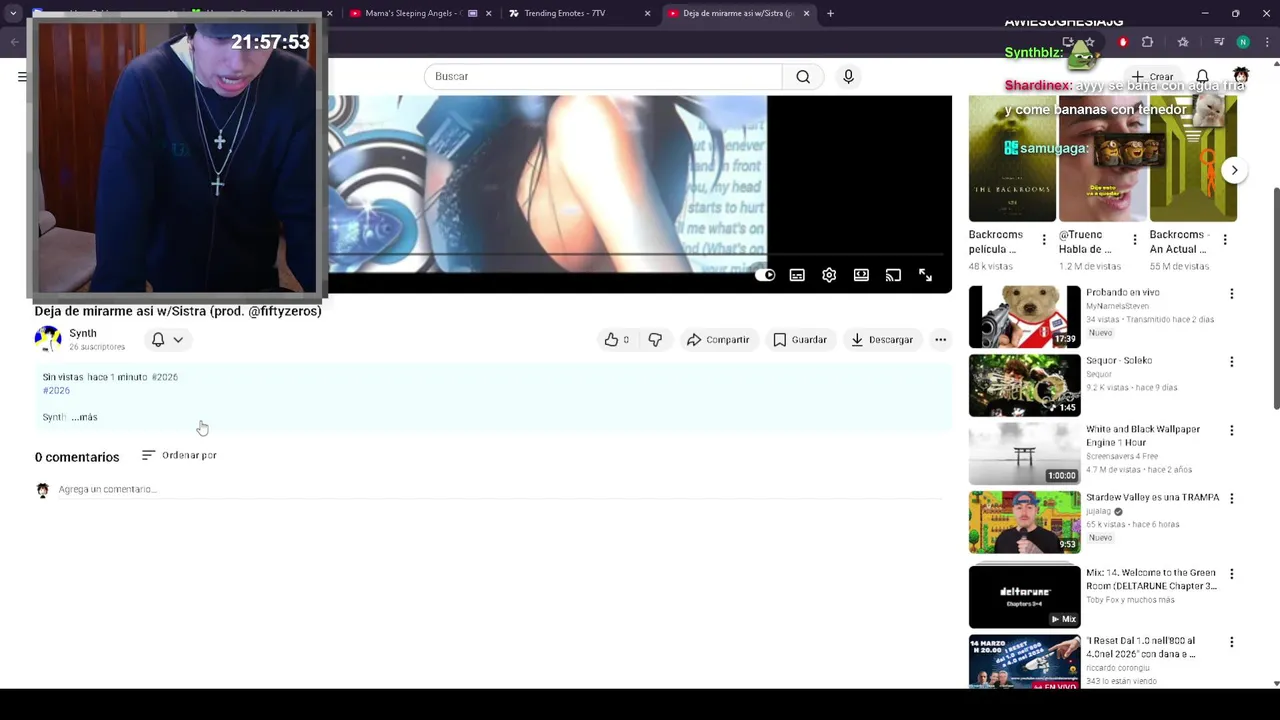Open the YouTube hamburger guide menu
1280x720 pixels.
pos(22,77)
